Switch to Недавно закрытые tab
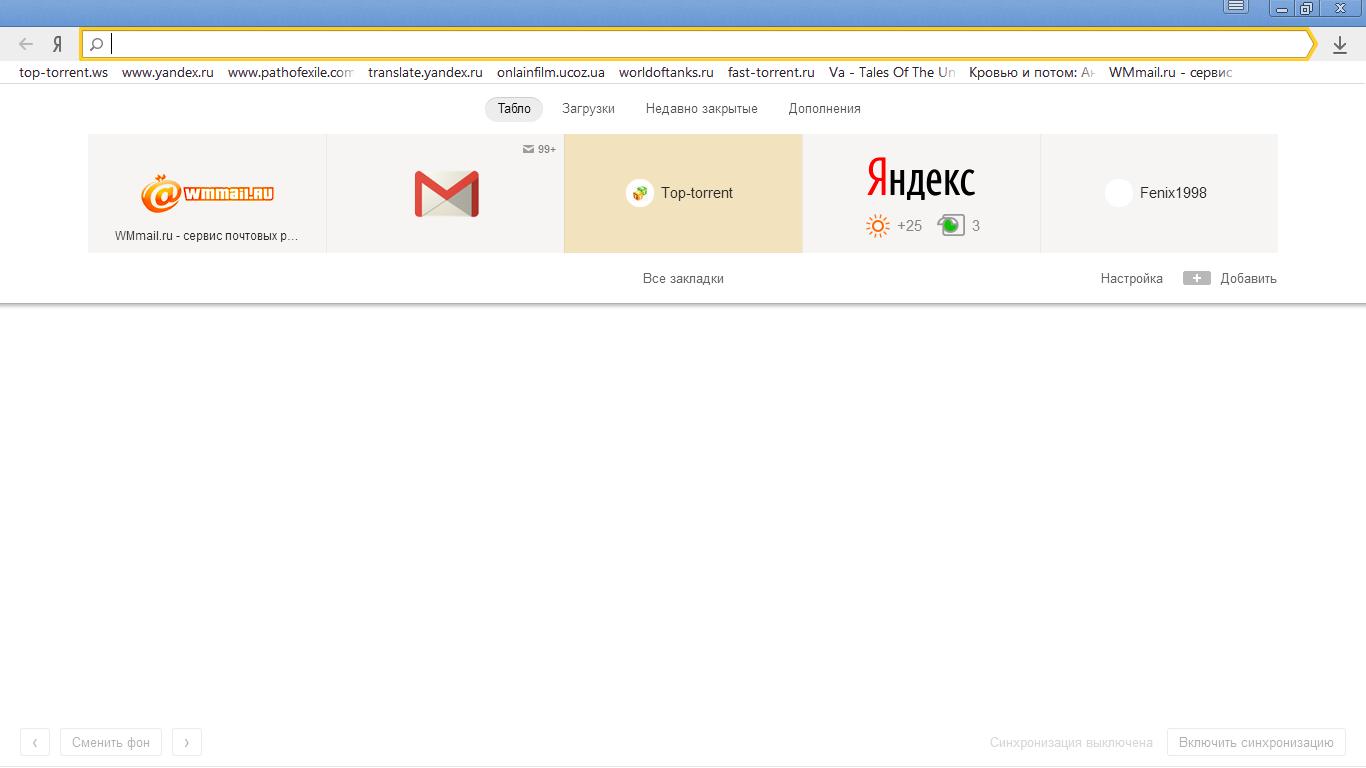 pyautogui.click(x=702, y=108)
